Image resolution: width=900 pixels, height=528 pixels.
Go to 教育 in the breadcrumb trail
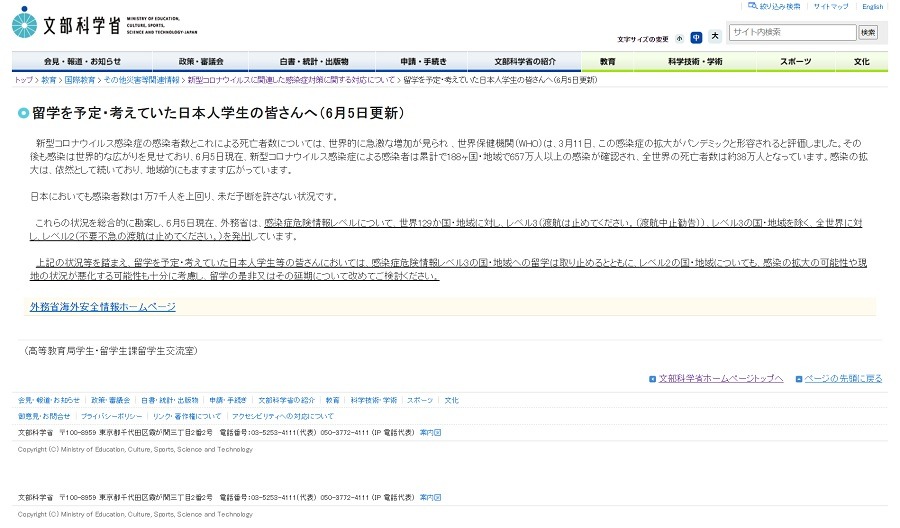[x=49, y=80]
